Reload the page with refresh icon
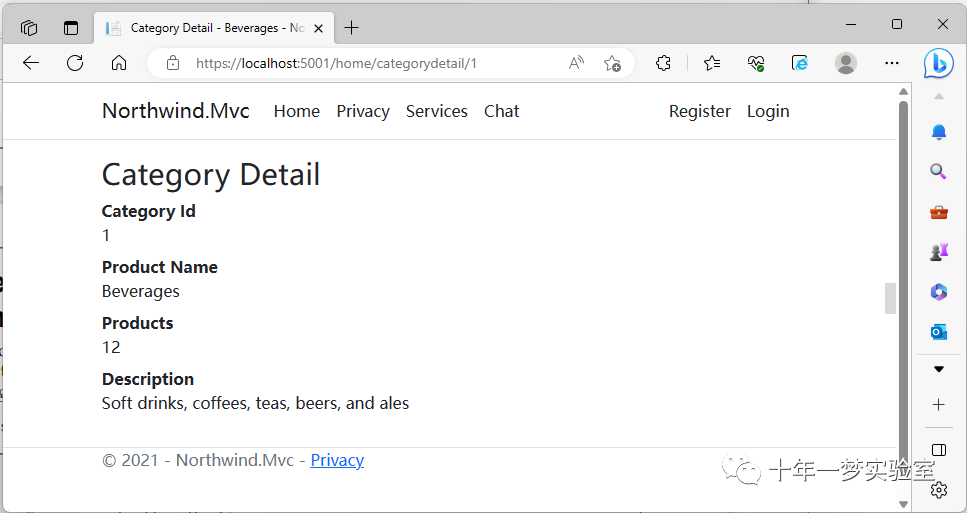The width and height of the screenshot is (967, 513). tap(75, 63)
